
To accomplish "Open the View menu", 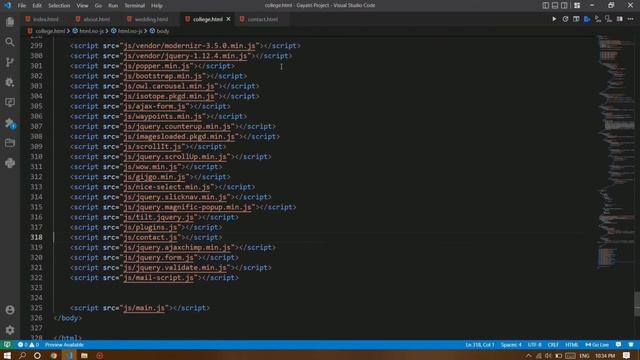I will pyautogui.click(x=82, y=6).
